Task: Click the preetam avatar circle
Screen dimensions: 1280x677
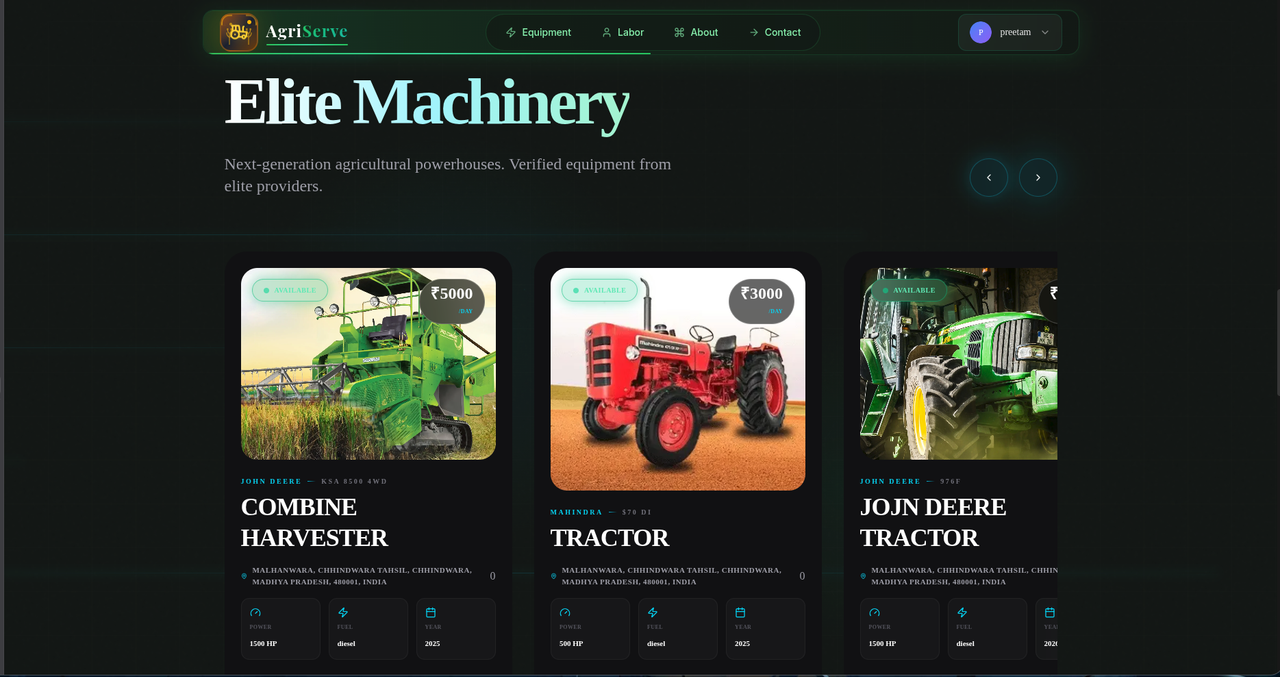Action: tap(980, 32)
